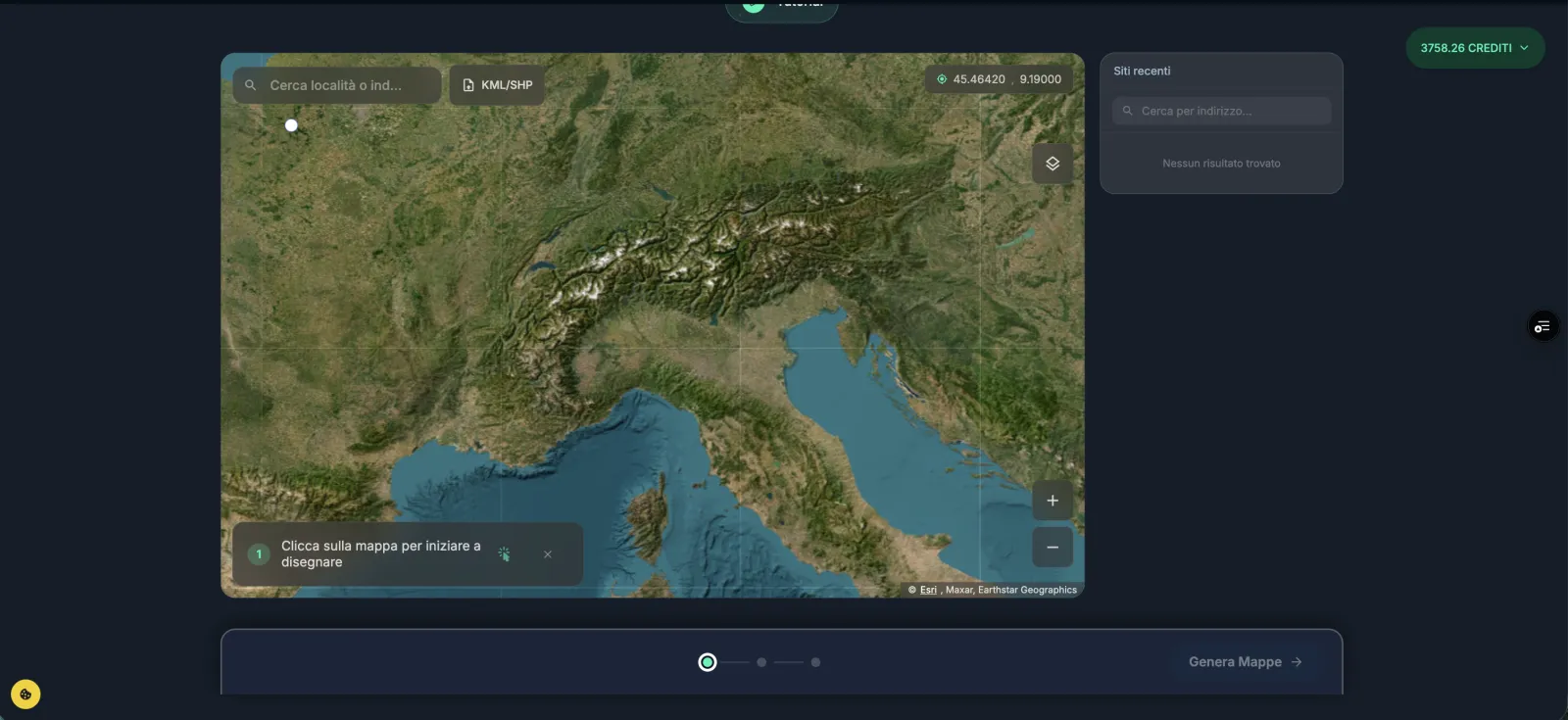This screenshot has width=1568, height=720.
Task: Click the Tutorial pill at the top
Action: click(782, 8)
